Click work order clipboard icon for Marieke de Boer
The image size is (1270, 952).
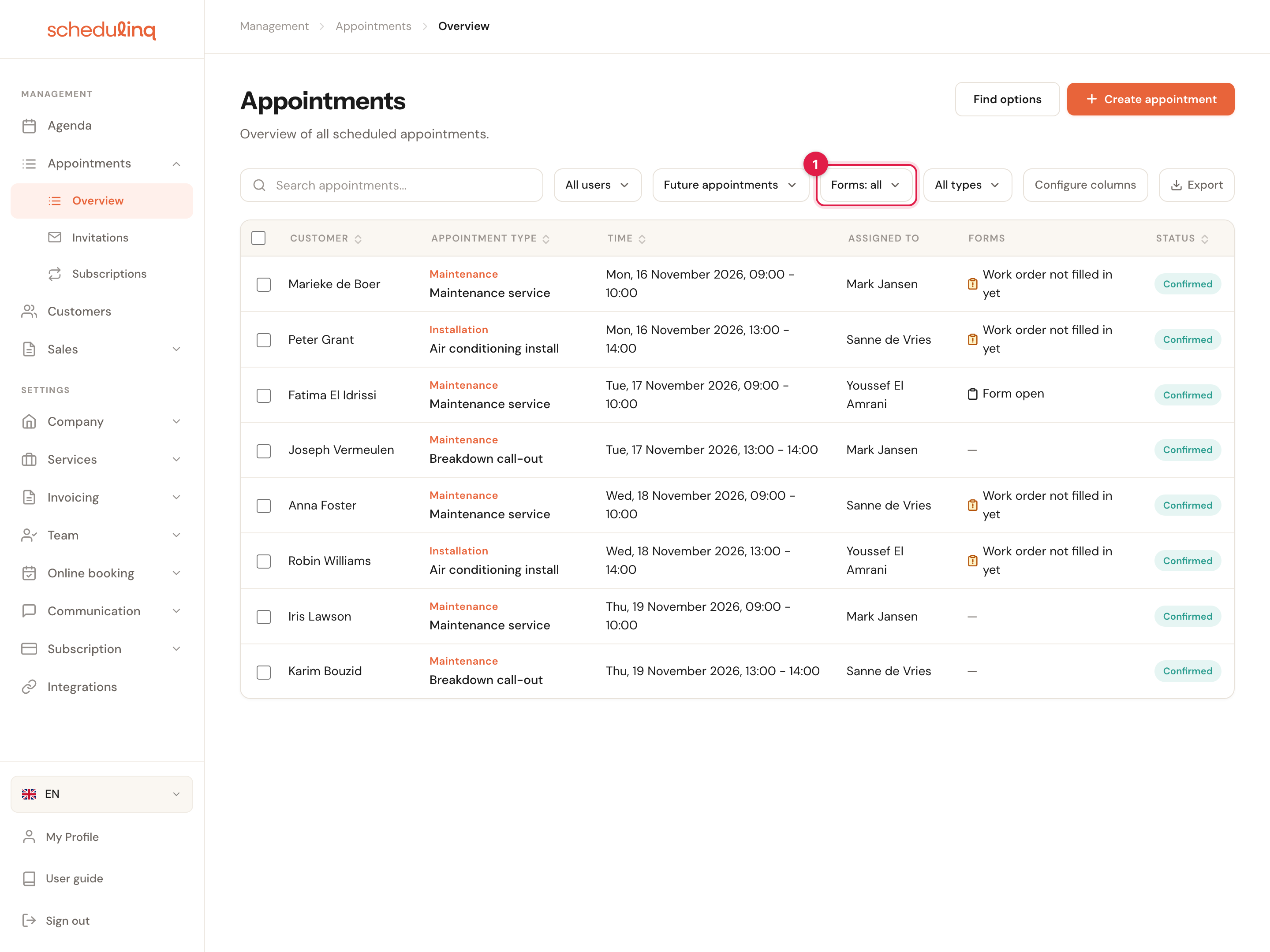pos(973,284)
